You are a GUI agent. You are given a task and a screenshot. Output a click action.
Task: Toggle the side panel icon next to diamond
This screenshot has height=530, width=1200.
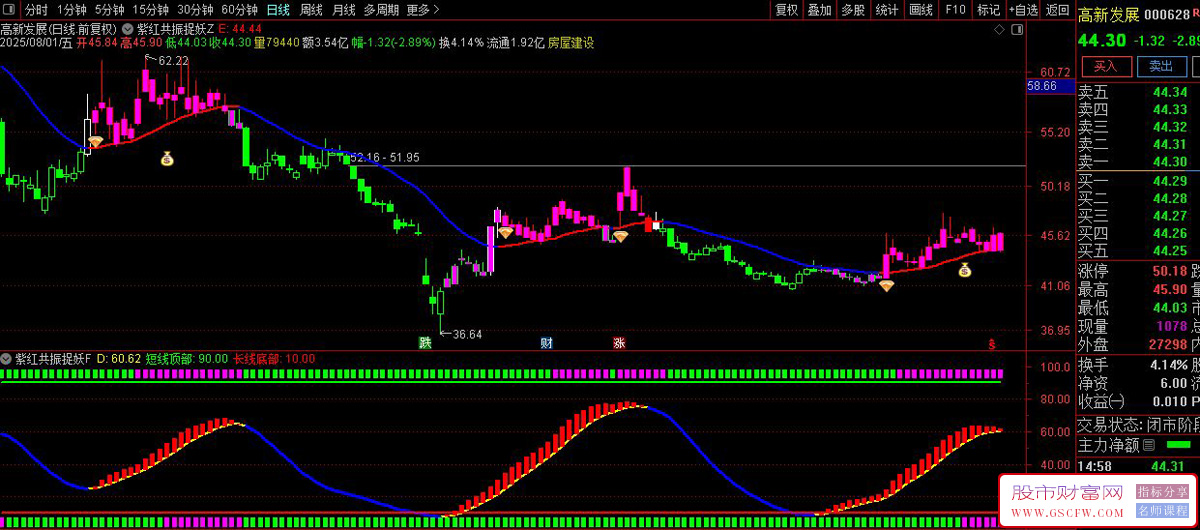1017,30
